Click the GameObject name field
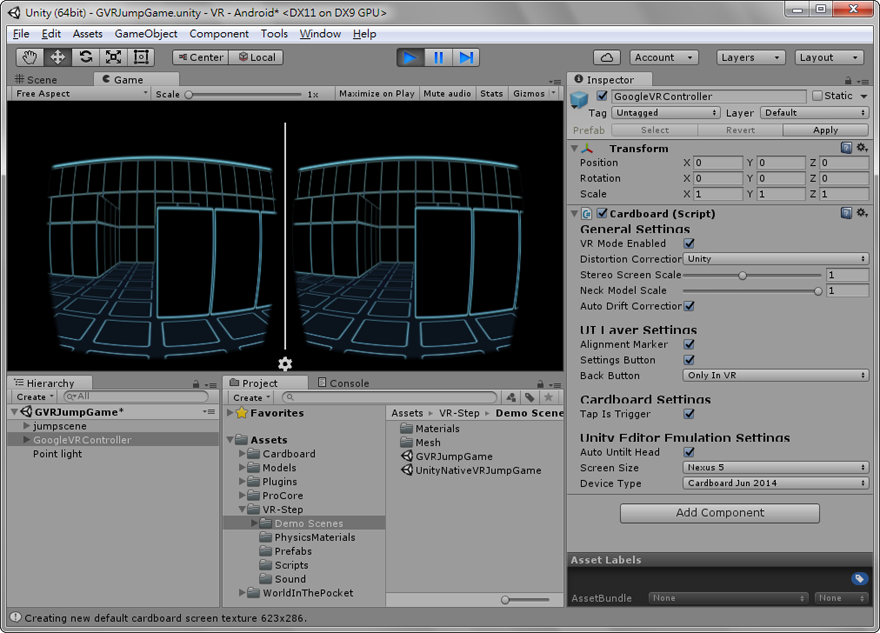Image resolution: width=880 pixels, height=633 pixels. click(708, 96)
